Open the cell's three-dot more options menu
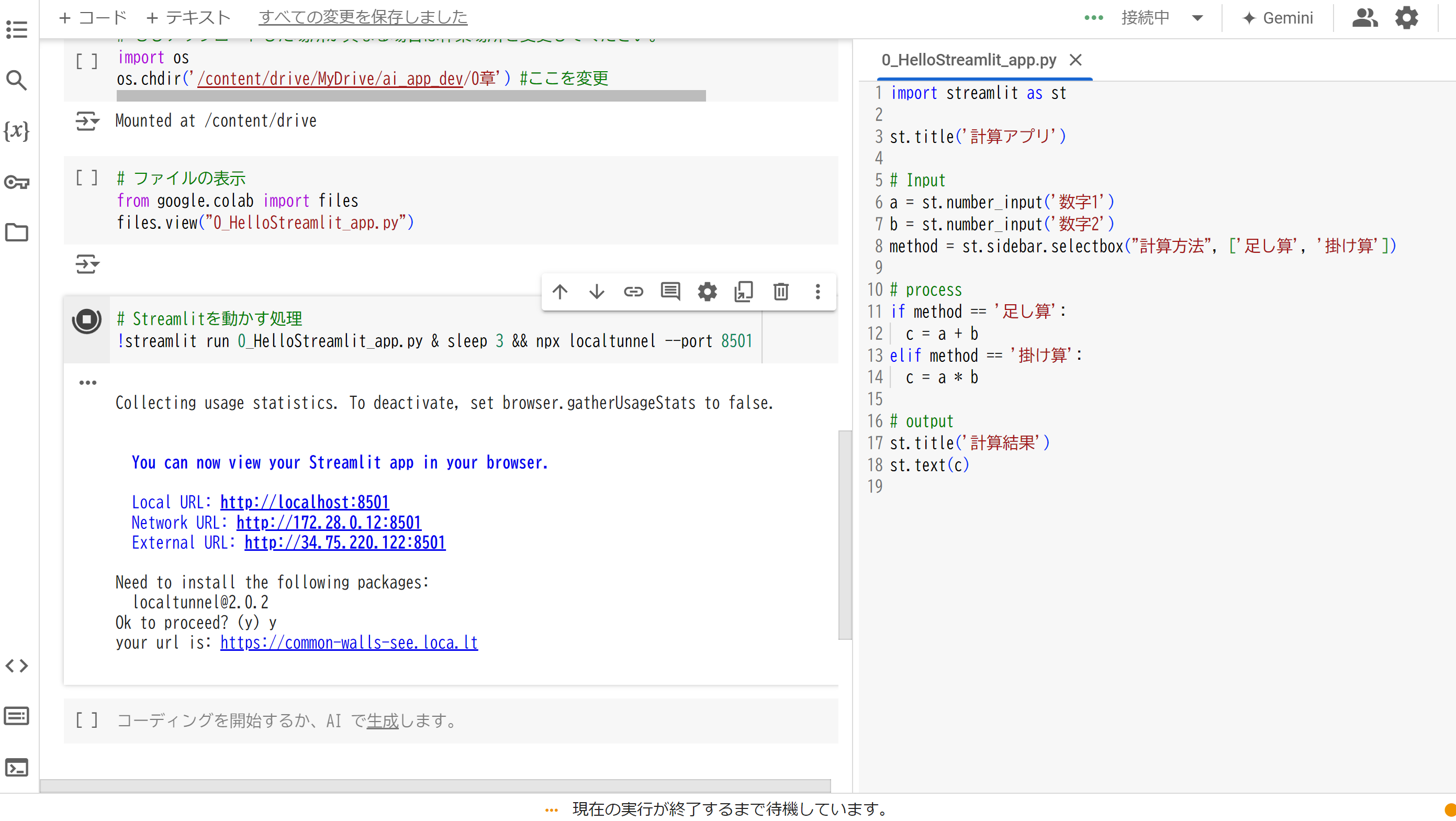 (x=817, y=291)
